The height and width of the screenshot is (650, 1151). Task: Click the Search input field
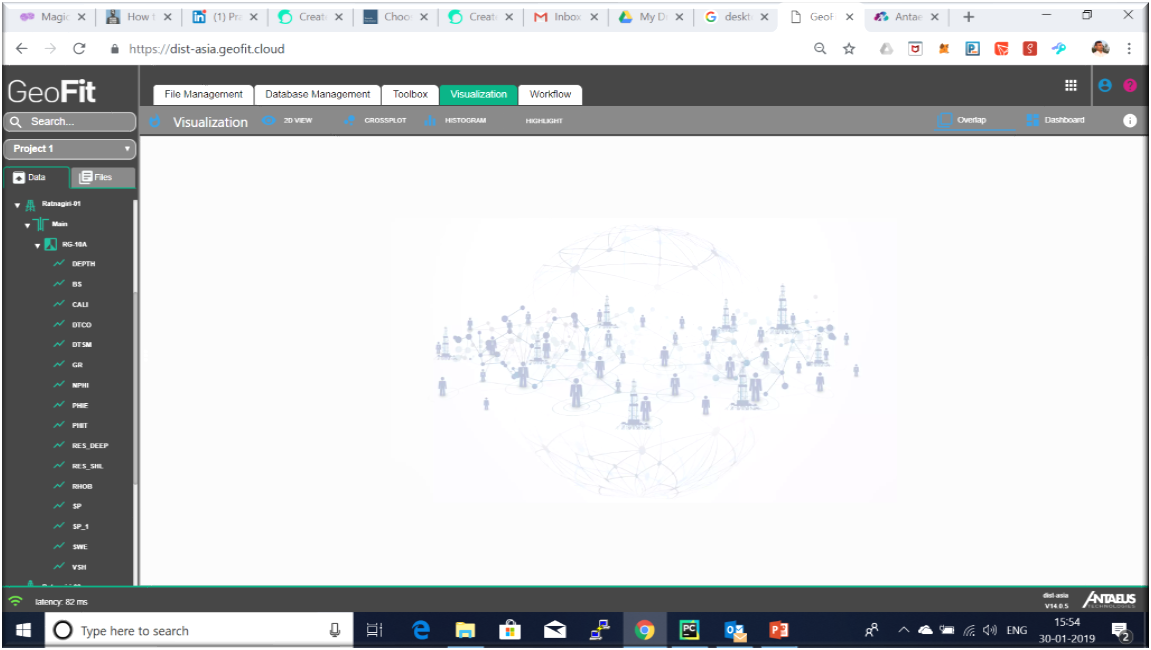point(70,122)
